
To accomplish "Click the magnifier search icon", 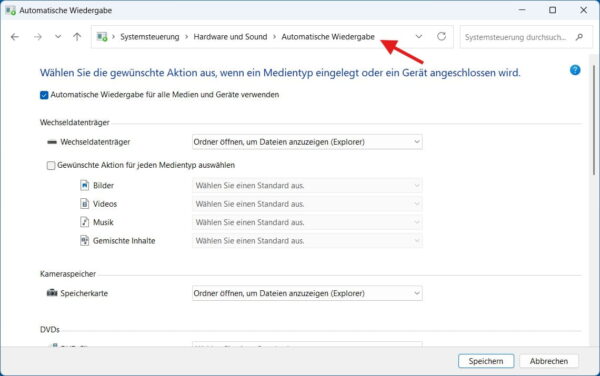I will pyautogui.click(x=579, y=37).
